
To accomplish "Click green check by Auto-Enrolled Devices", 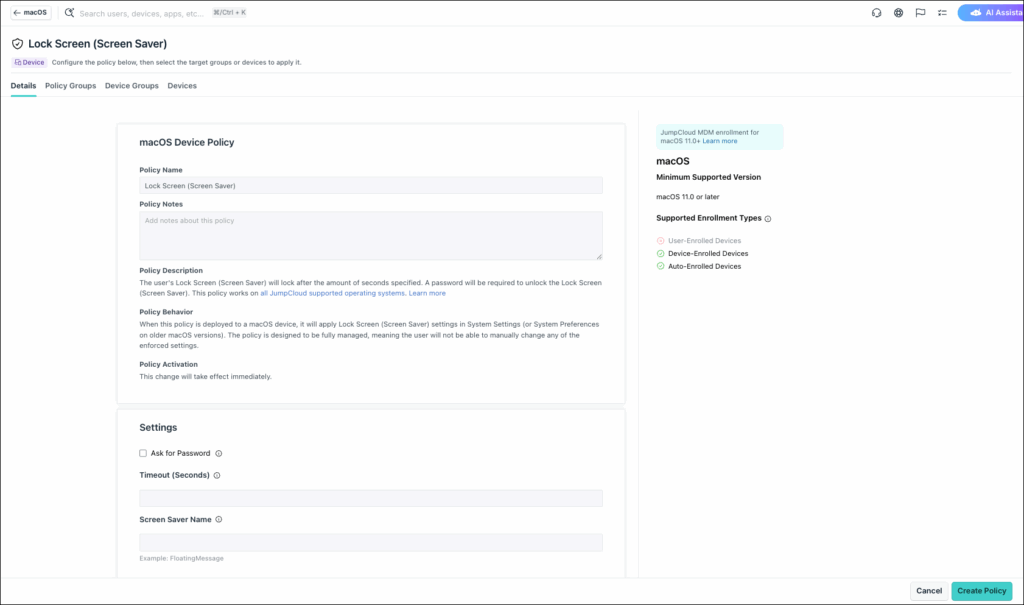I will point(660,267).
